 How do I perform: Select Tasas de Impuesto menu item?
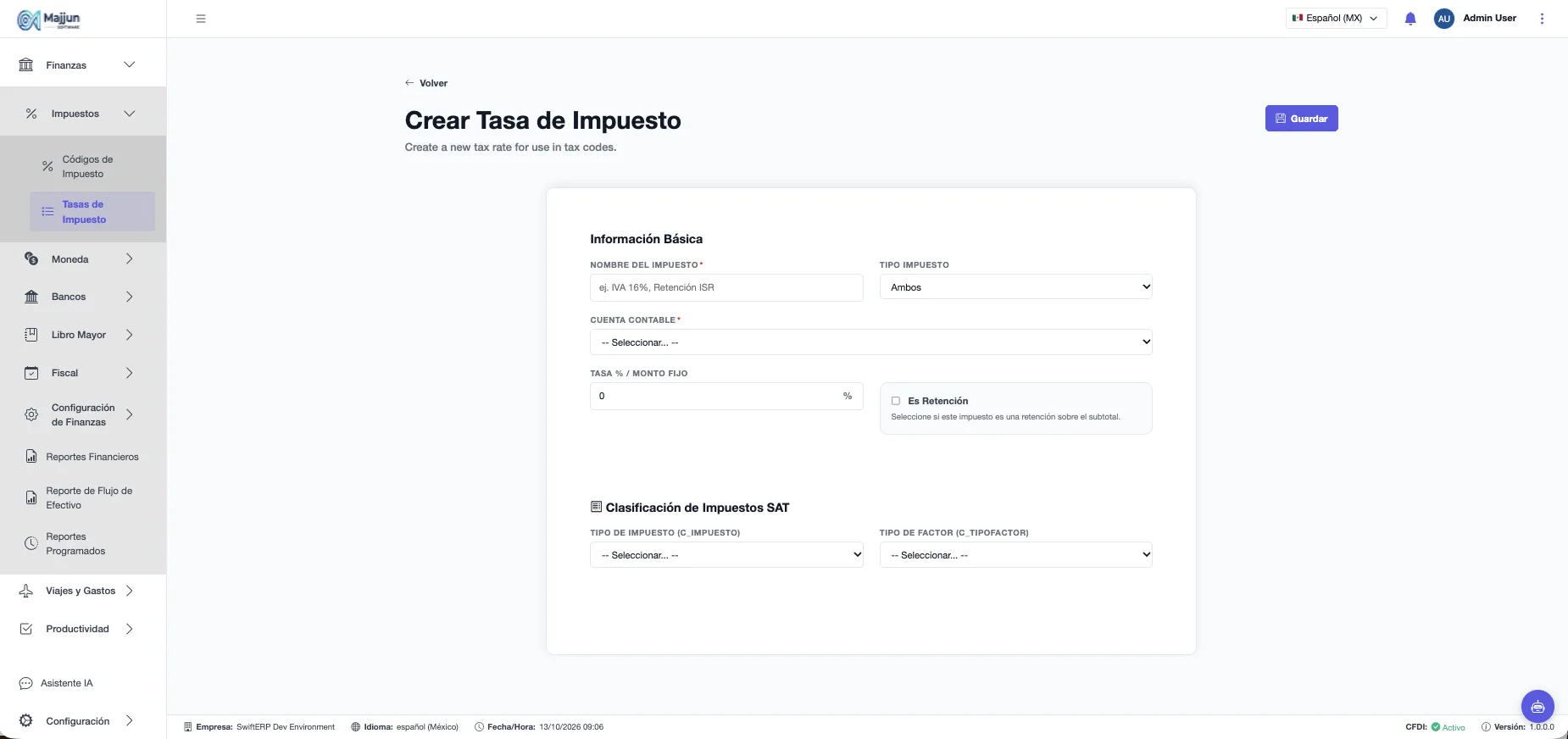click(92, 212)
